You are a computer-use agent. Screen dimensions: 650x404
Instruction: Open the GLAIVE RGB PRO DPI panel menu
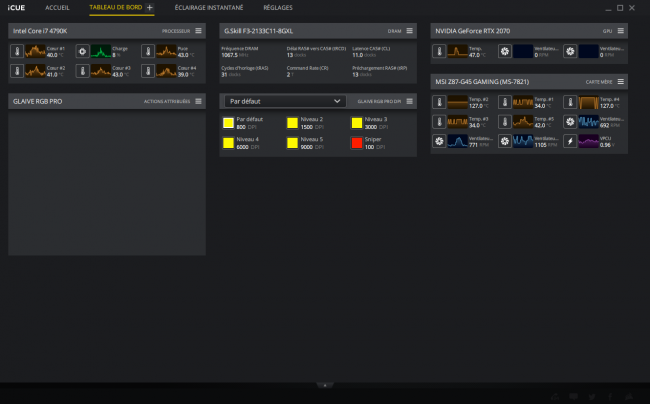pyautogui.click(x=410, y=101)
